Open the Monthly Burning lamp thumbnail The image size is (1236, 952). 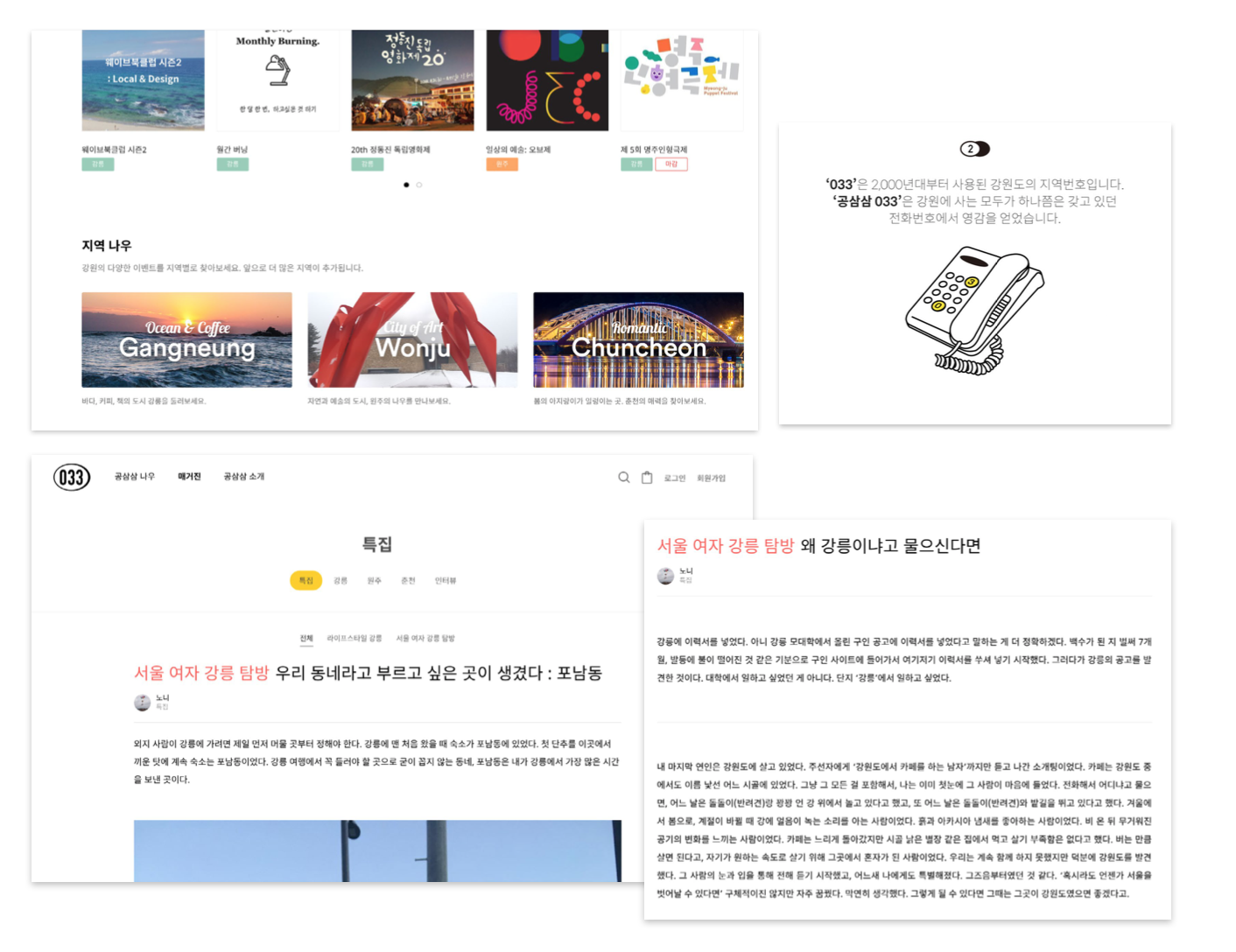277,80
